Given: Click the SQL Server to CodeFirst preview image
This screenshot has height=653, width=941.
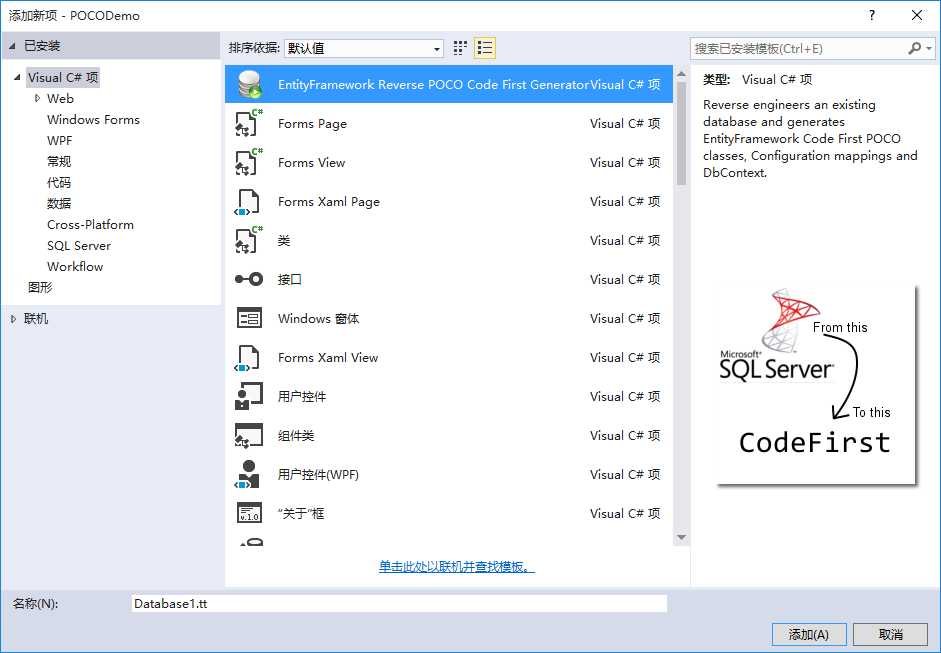Looking at the screenshot, I should 816,385.
